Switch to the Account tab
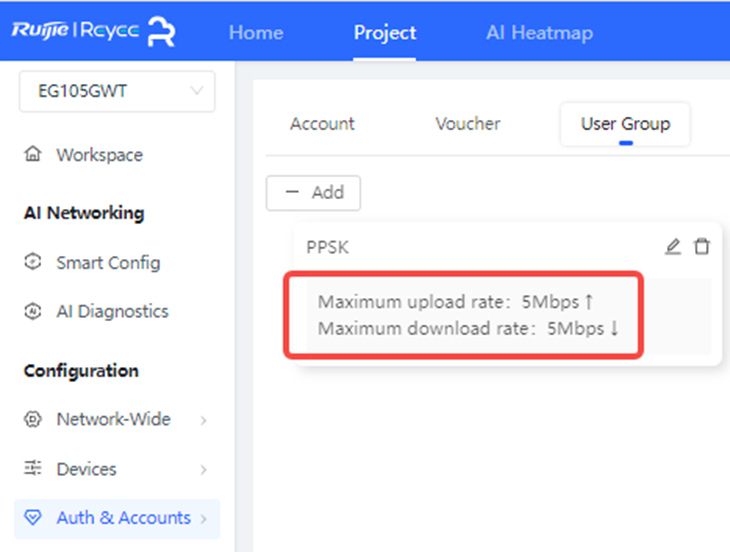Screen dimensions: 730x552 point(322,124)
